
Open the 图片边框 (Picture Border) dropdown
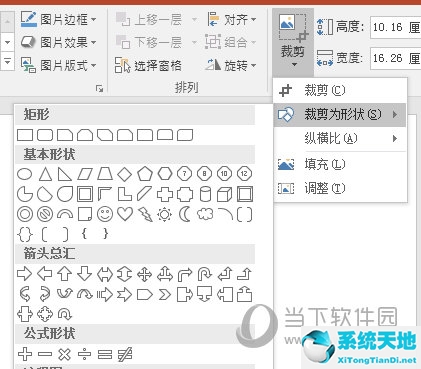pyautogui.click(x=59, y=19)
